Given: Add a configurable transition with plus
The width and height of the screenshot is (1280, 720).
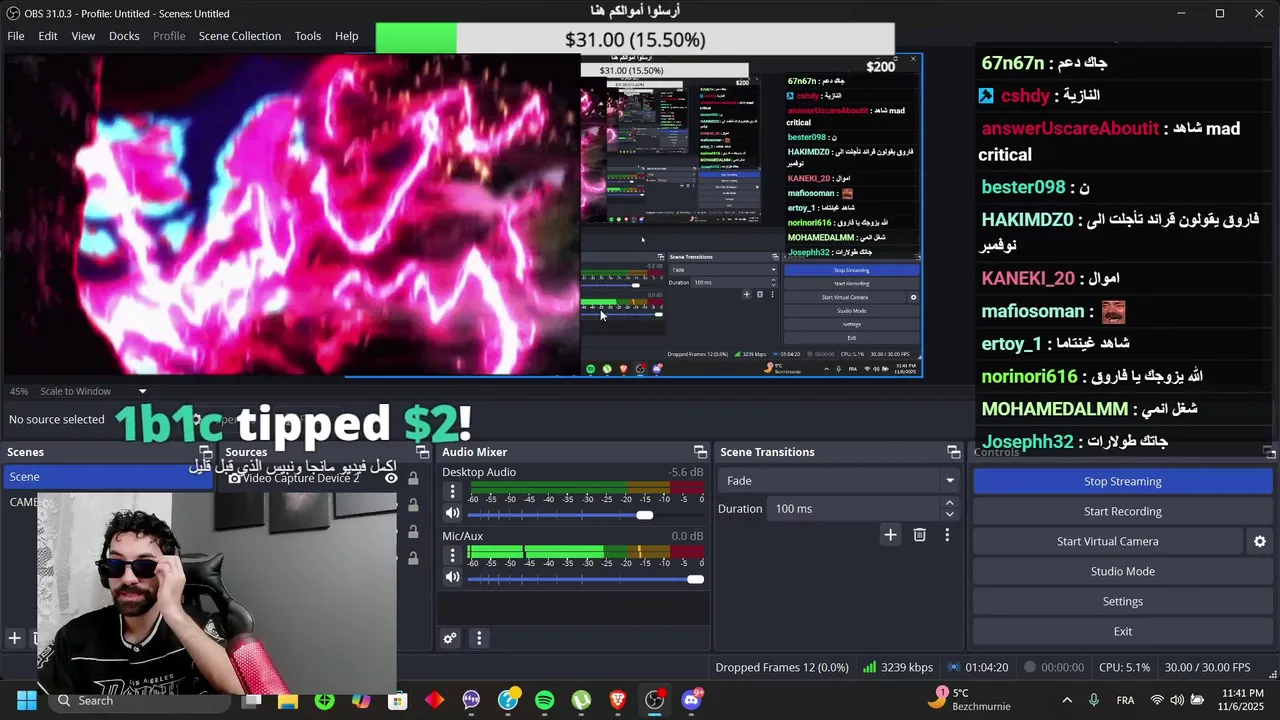Looking at the screenshot, I should click(x=890, y=535).
